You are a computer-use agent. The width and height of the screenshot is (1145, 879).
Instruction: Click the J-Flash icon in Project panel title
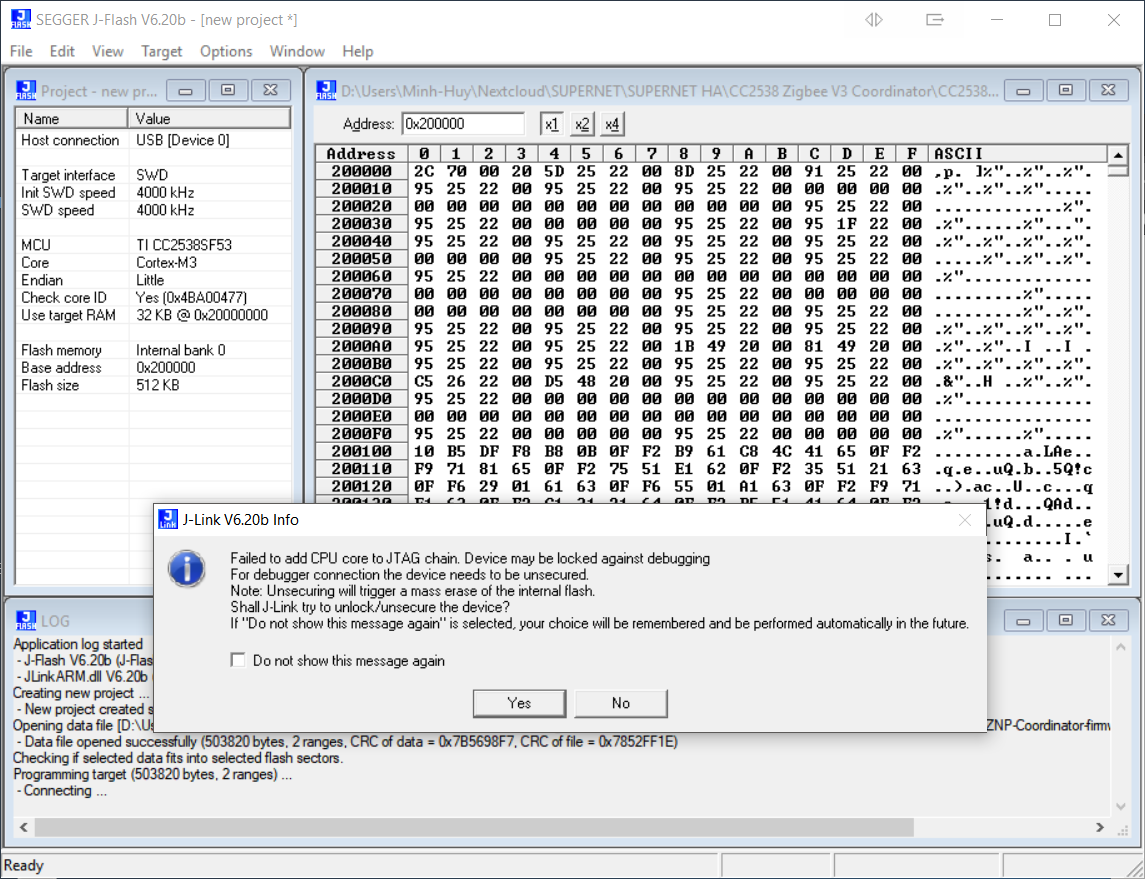[26, 91]
